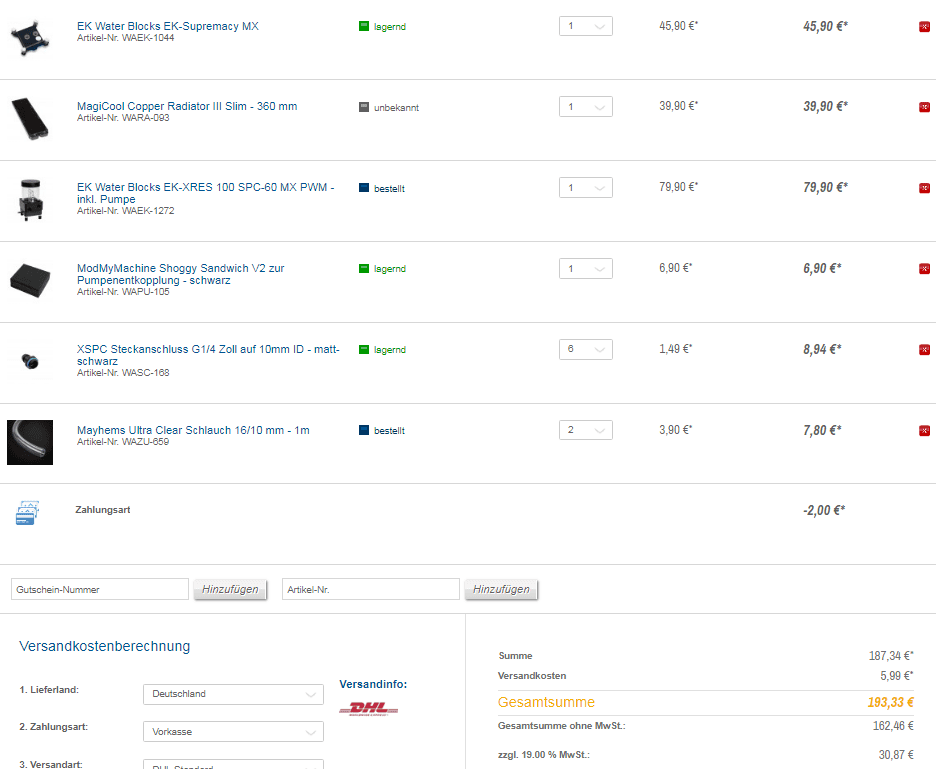The image size is (936, 769).
Task: Click the Summe value '187,34 €'
Action: [891, 656]
